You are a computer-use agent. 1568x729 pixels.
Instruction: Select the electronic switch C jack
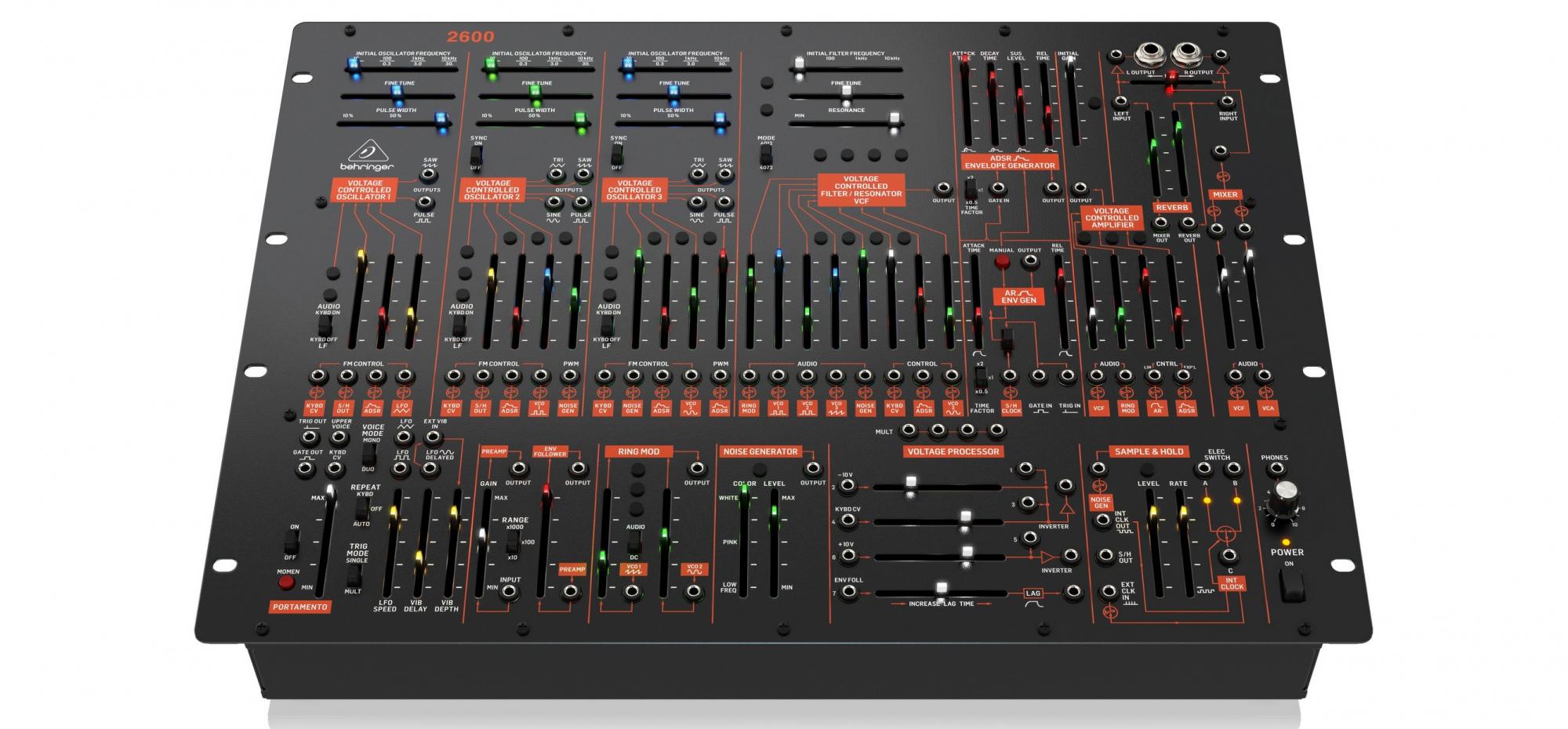point(1228,557)
